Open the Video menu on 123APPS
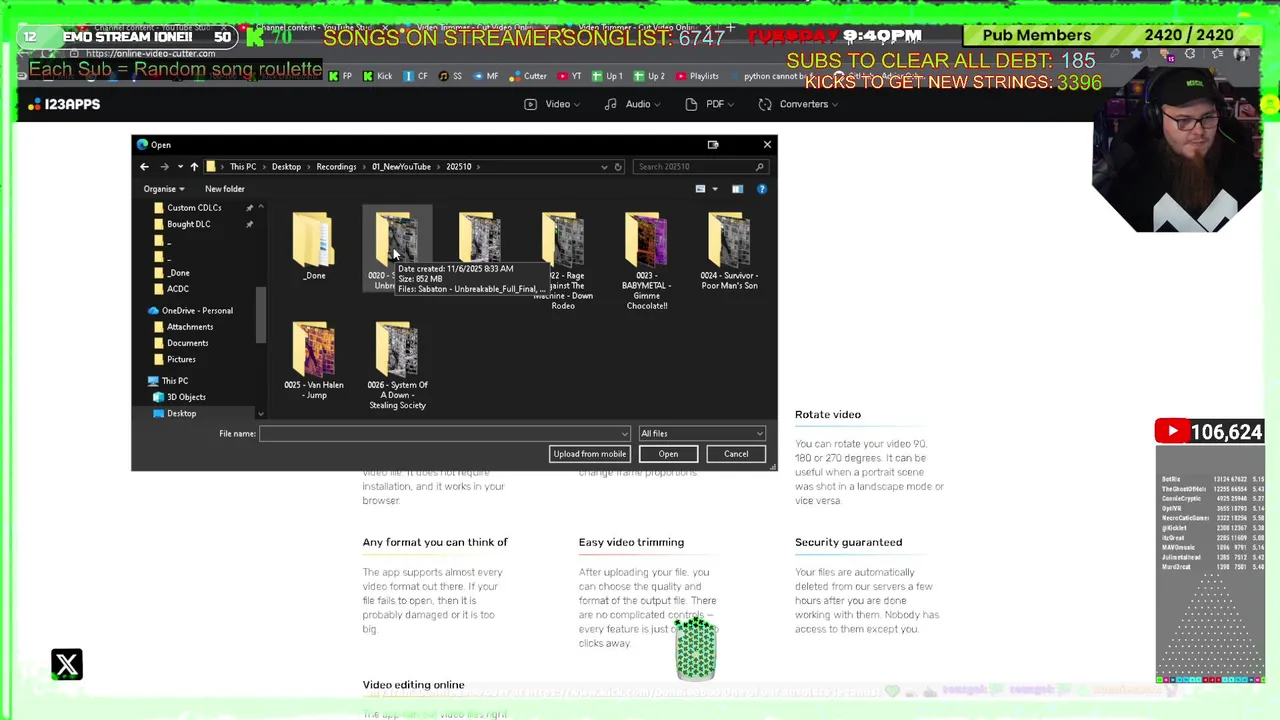1280x720 pixels. [551, 104]
